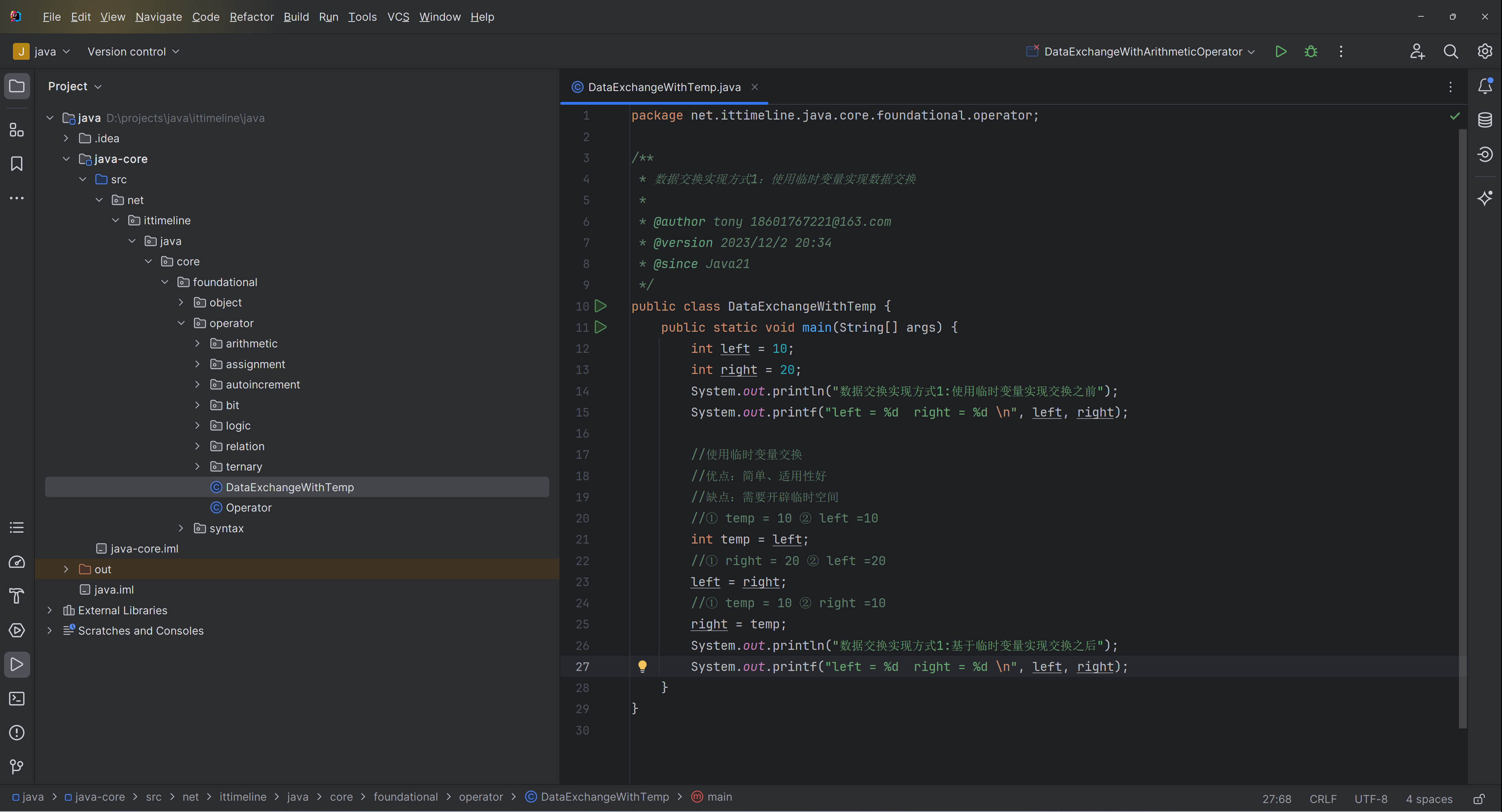Collapse the java-core module

66,159
